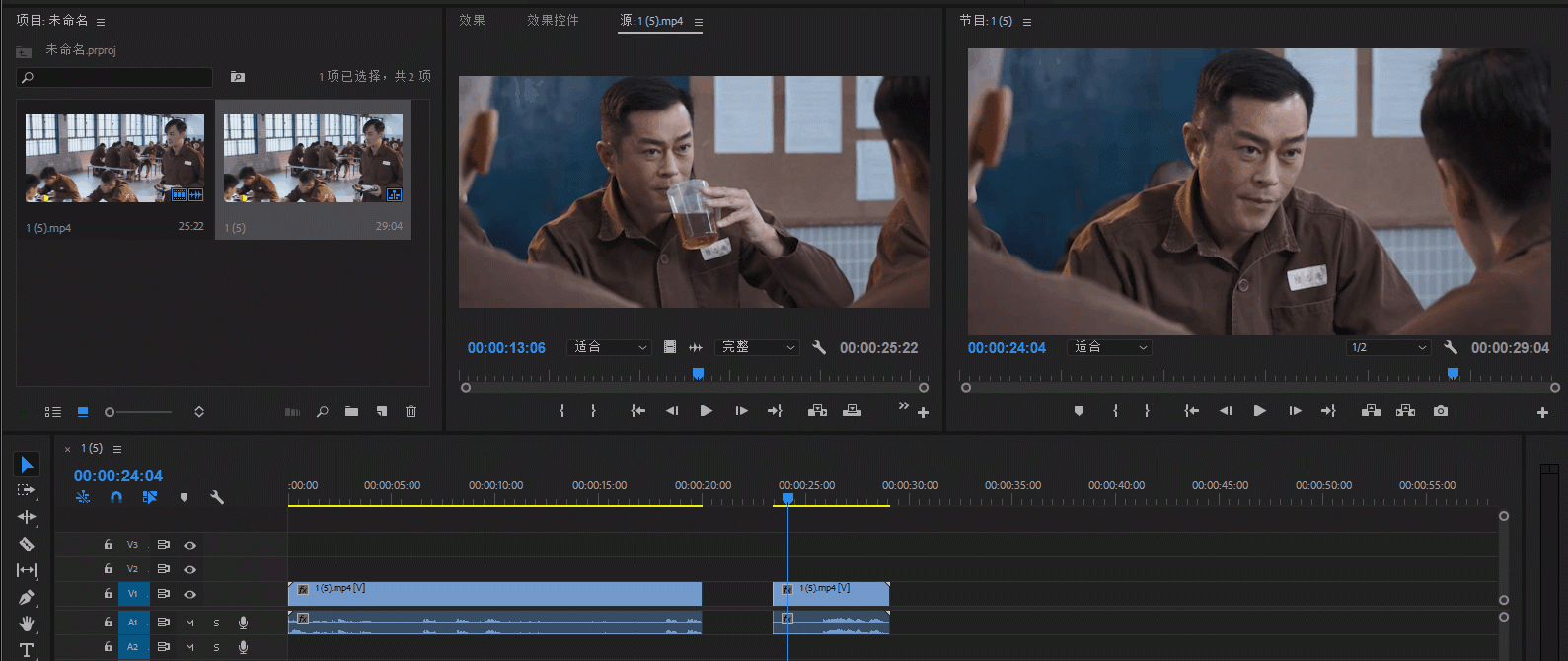Click Insert button in source monitor
Viewport: 1568px width, 661px height.
[817, 411]
